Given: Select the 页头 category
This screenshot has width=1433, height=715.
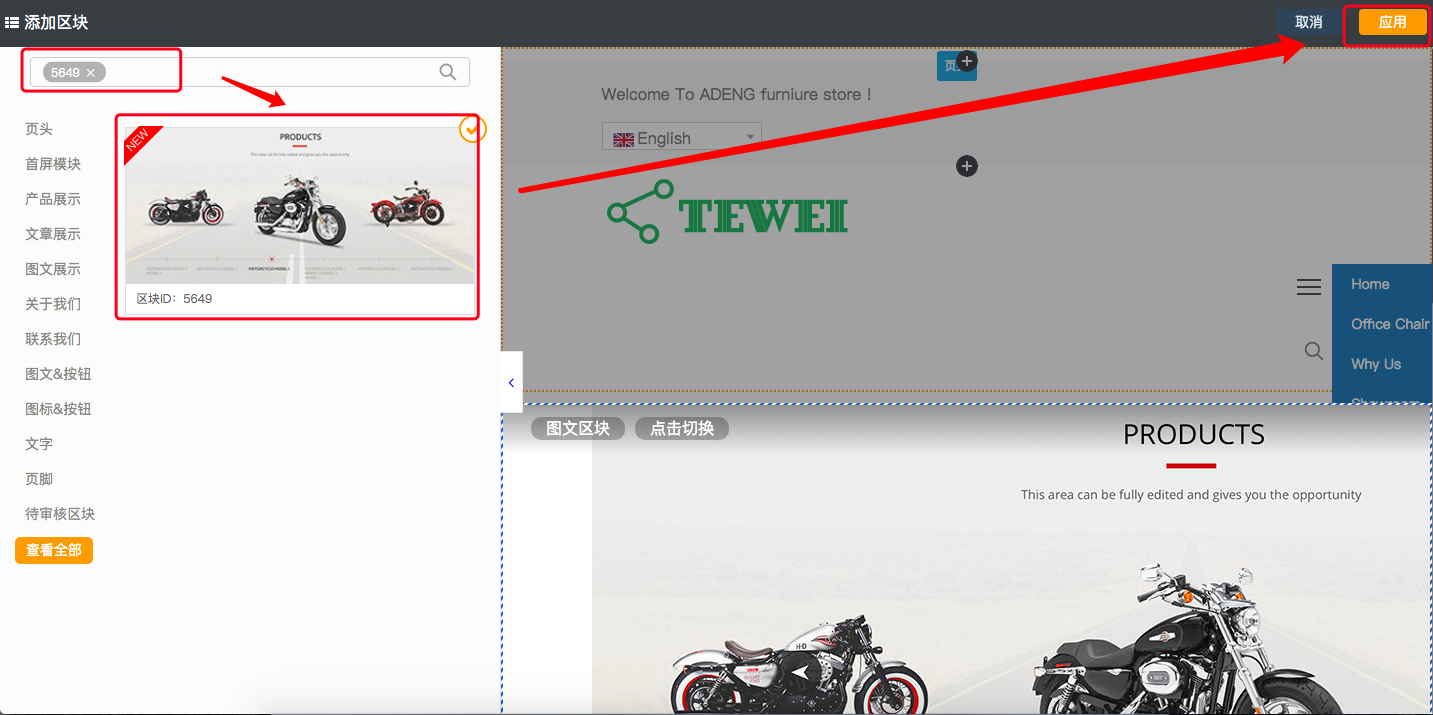Looking at the screenshot, I should pyautogui.click(x=39, y=129).
